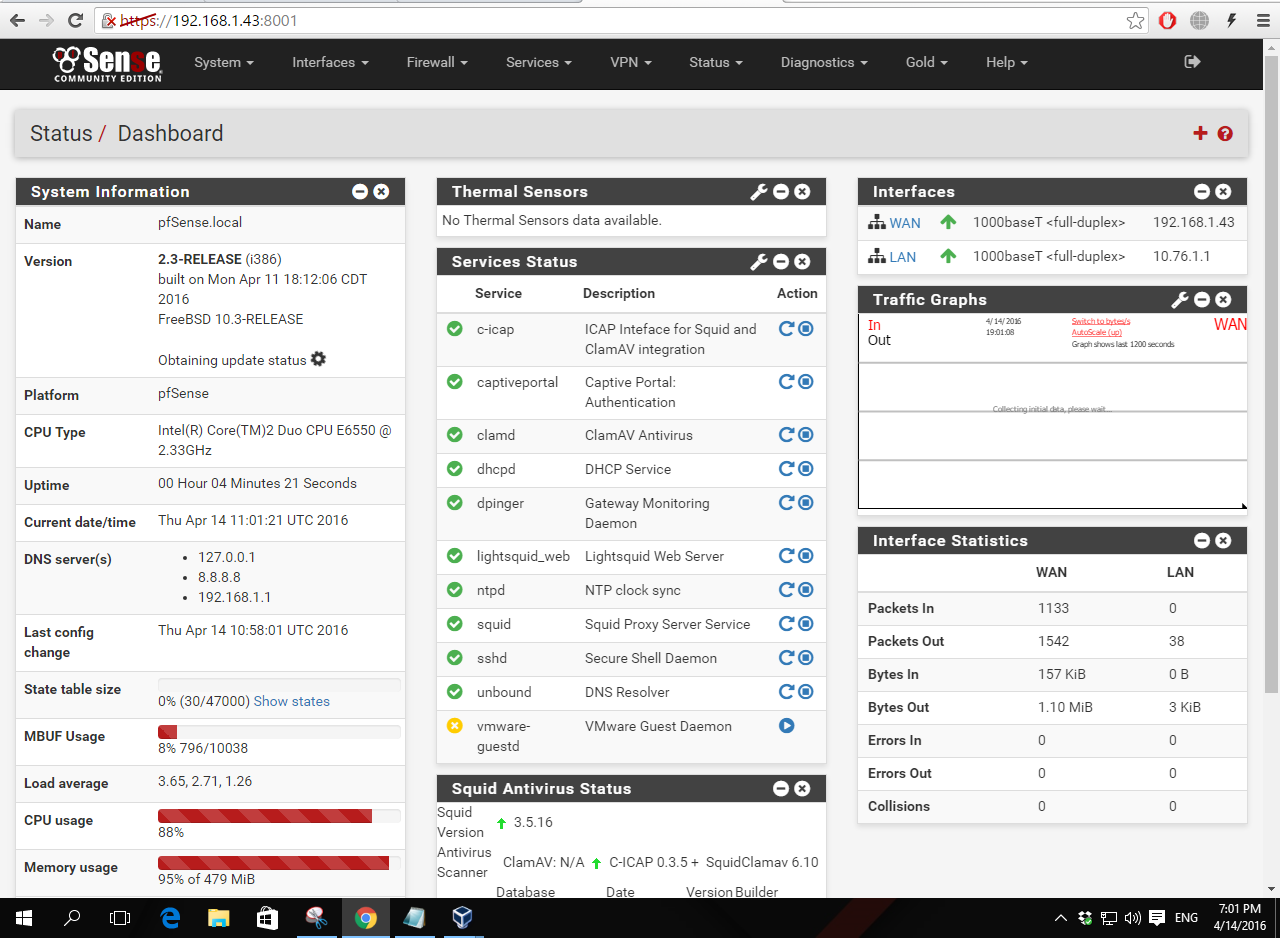Go to pfSense logo home
The height and width of the screenshot is (938, 1280).
click(107, 63)
